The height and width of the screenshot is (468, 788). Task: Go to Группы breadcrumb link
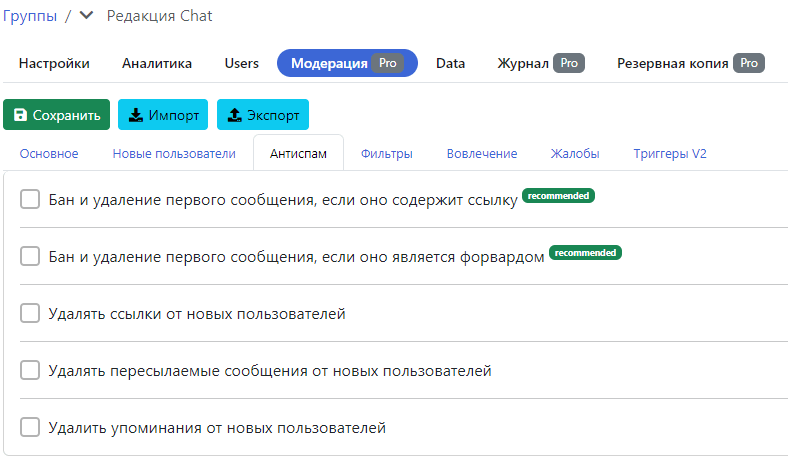point(30,16)
